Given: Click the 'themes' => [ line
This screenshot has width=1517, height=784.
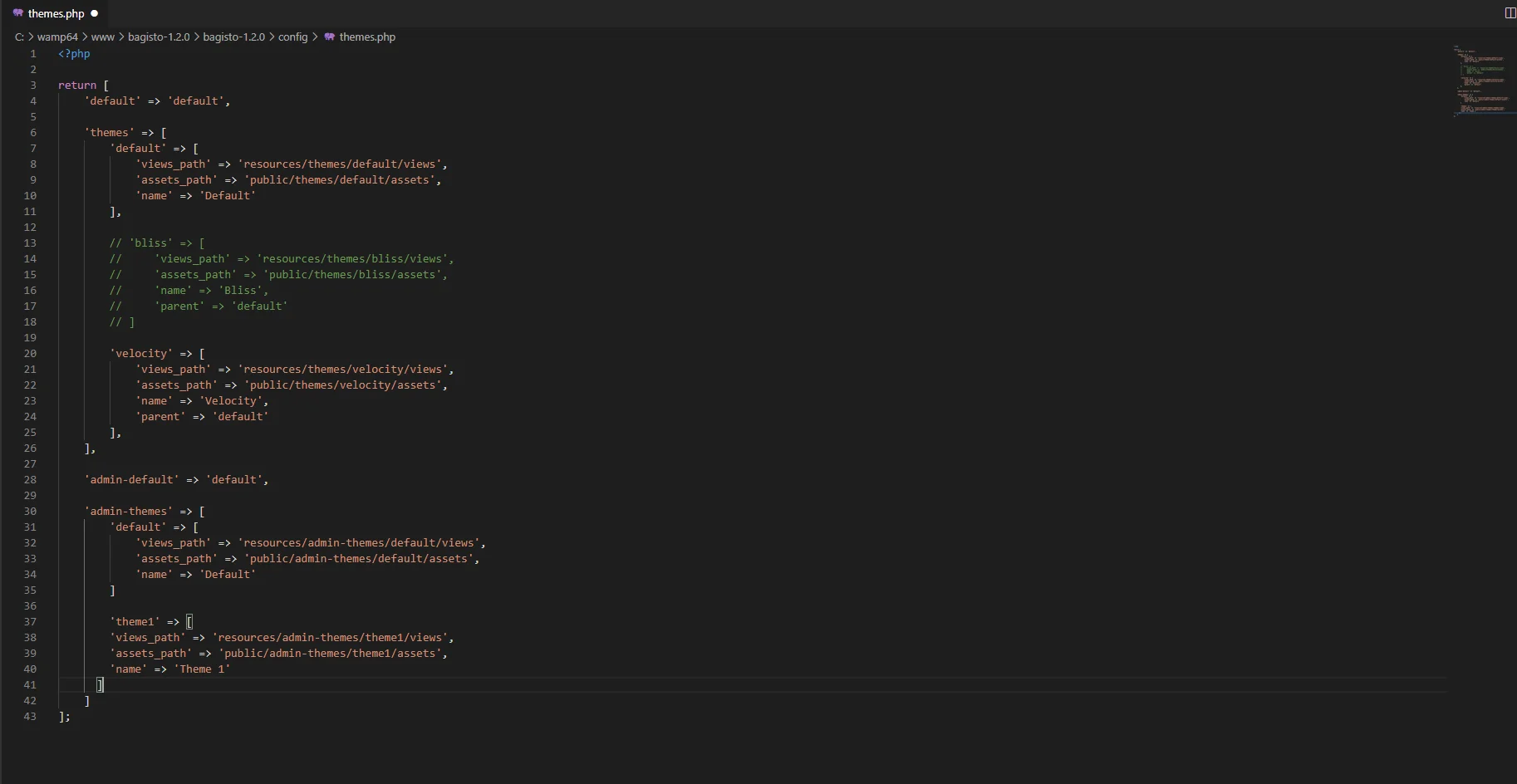Looking at the screenshot, I should [x=125, y=133].
